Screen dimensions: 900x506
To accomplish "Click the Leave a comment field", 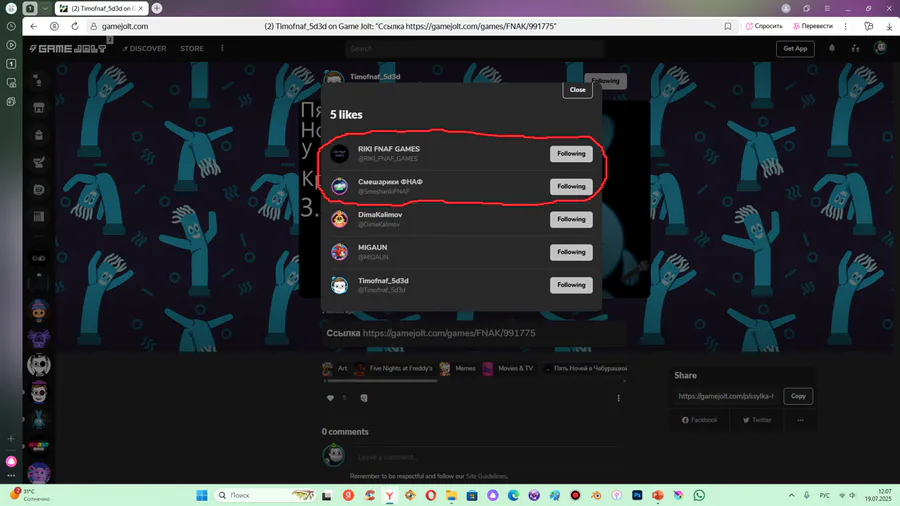I will click(488, 457).
